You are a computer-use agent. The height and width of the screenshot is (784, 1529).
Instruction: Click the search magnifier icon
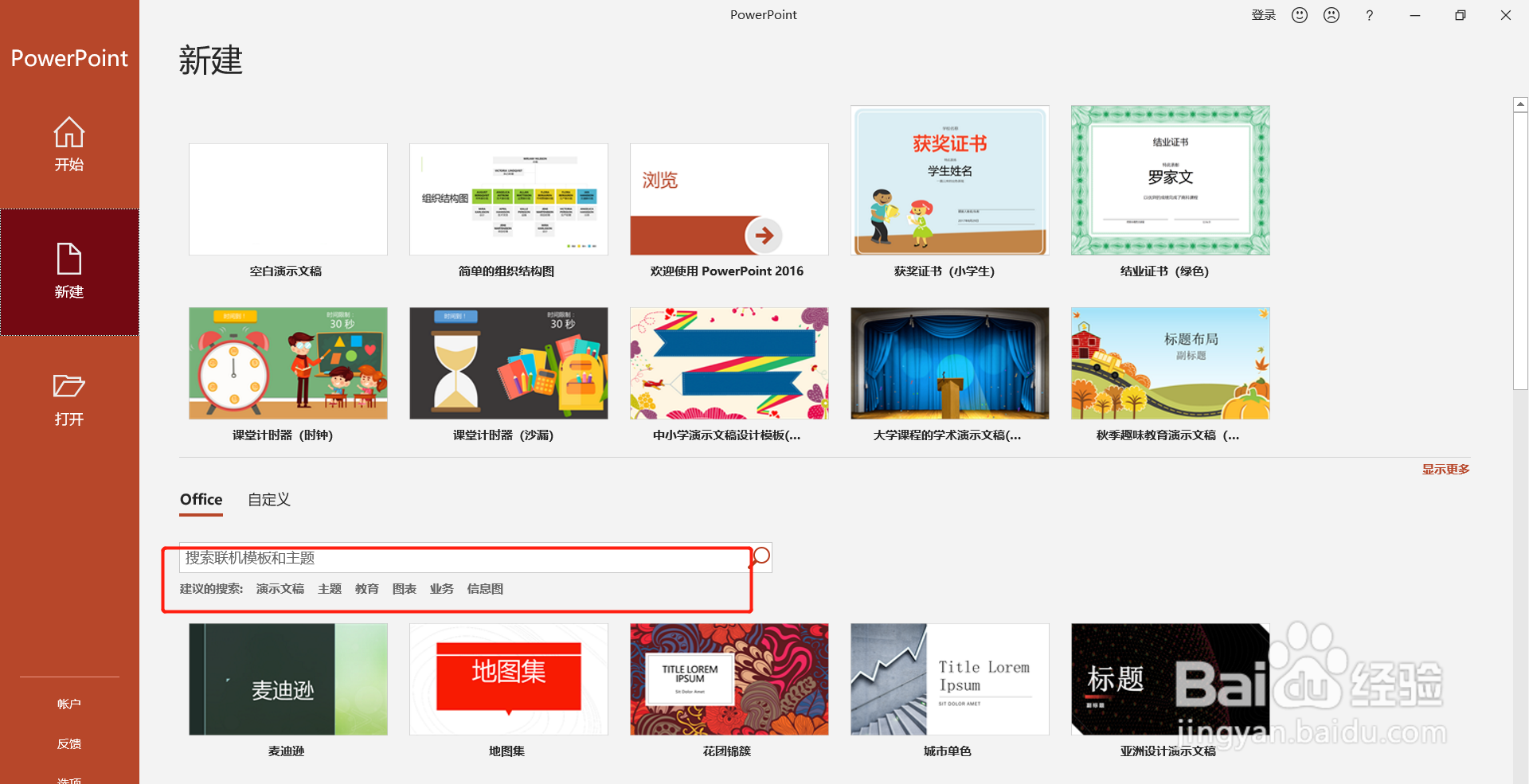point(761,556)
